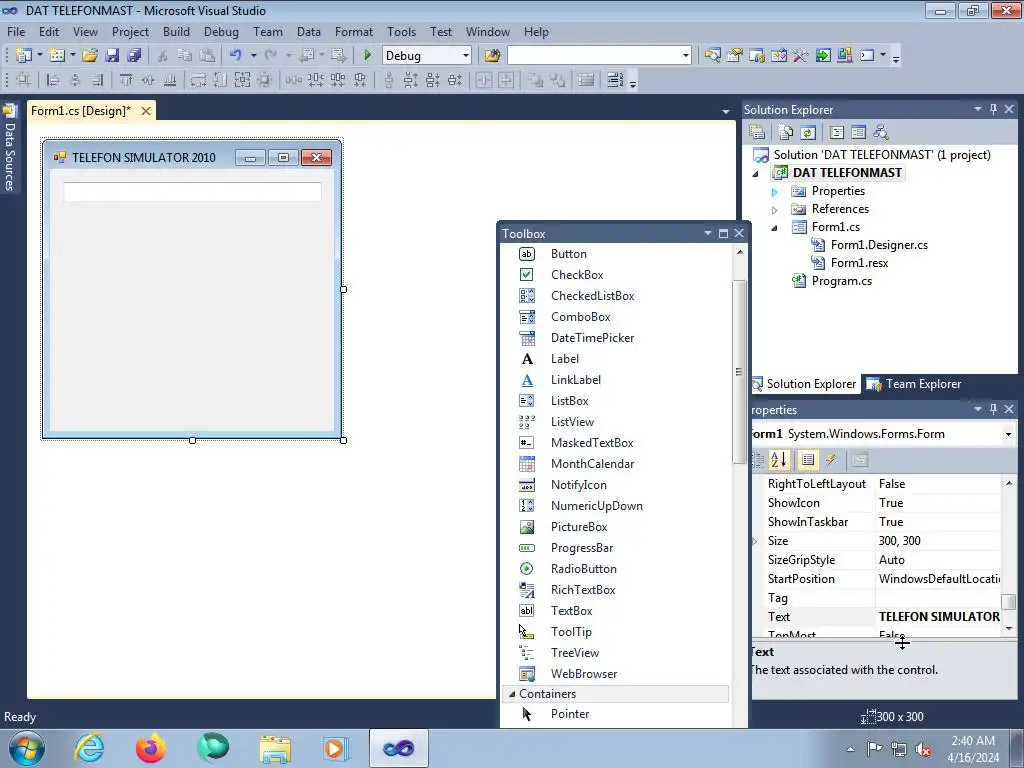
Task: Click the Open File folder icon
Action: click(x=89, y=56)
